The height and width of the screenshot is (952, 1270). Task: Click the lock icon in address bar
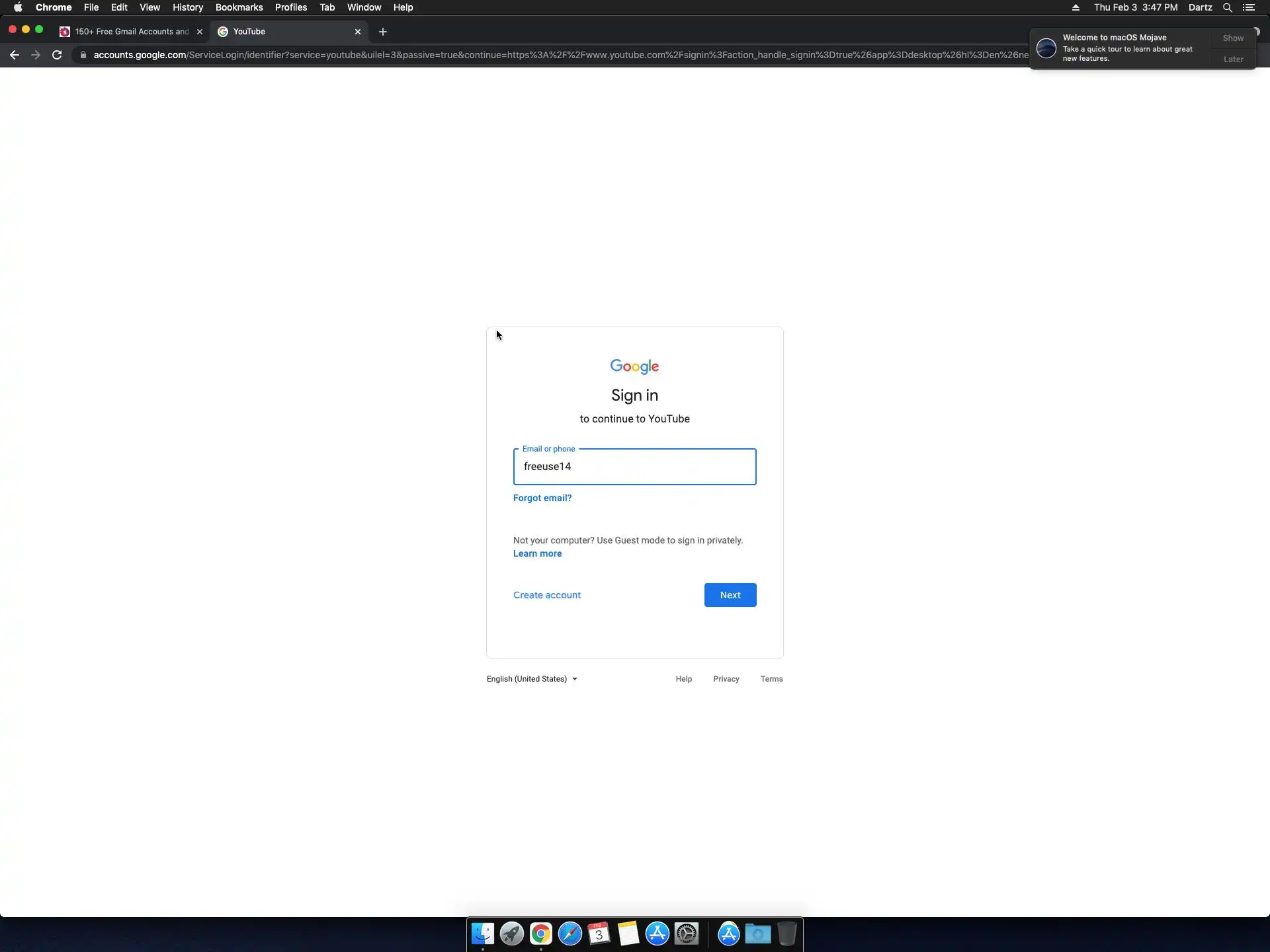(x=83, y=55)
